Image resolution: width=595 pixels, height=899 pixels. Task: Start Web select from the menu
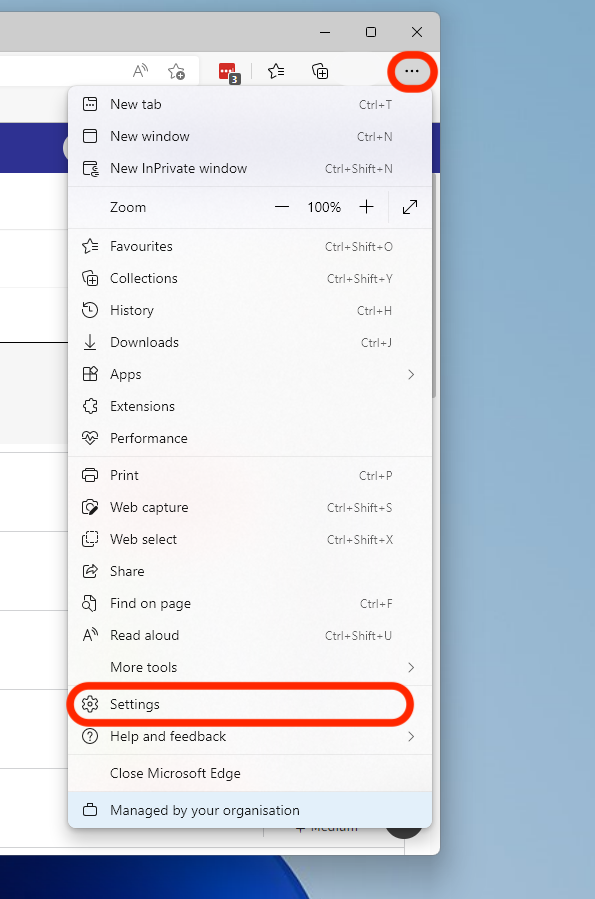tap(250, 540)
